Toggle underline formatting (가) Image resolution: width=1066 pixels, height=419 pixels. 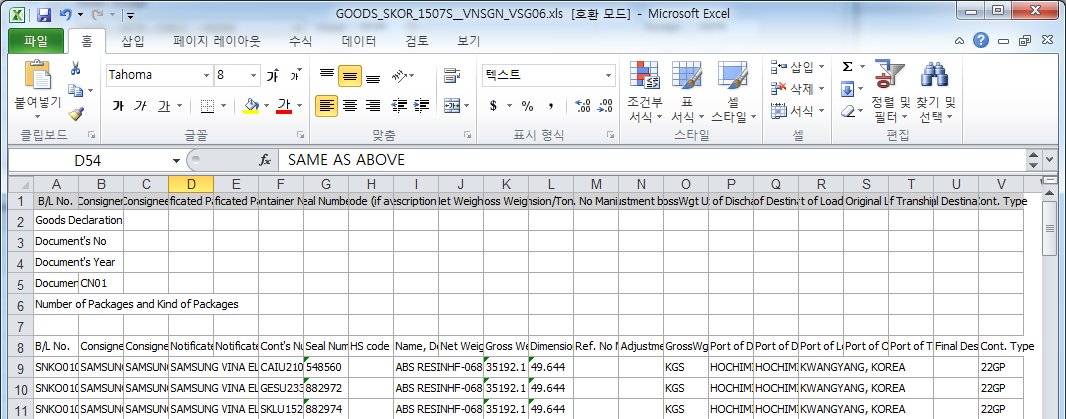[x=165, y=106]
